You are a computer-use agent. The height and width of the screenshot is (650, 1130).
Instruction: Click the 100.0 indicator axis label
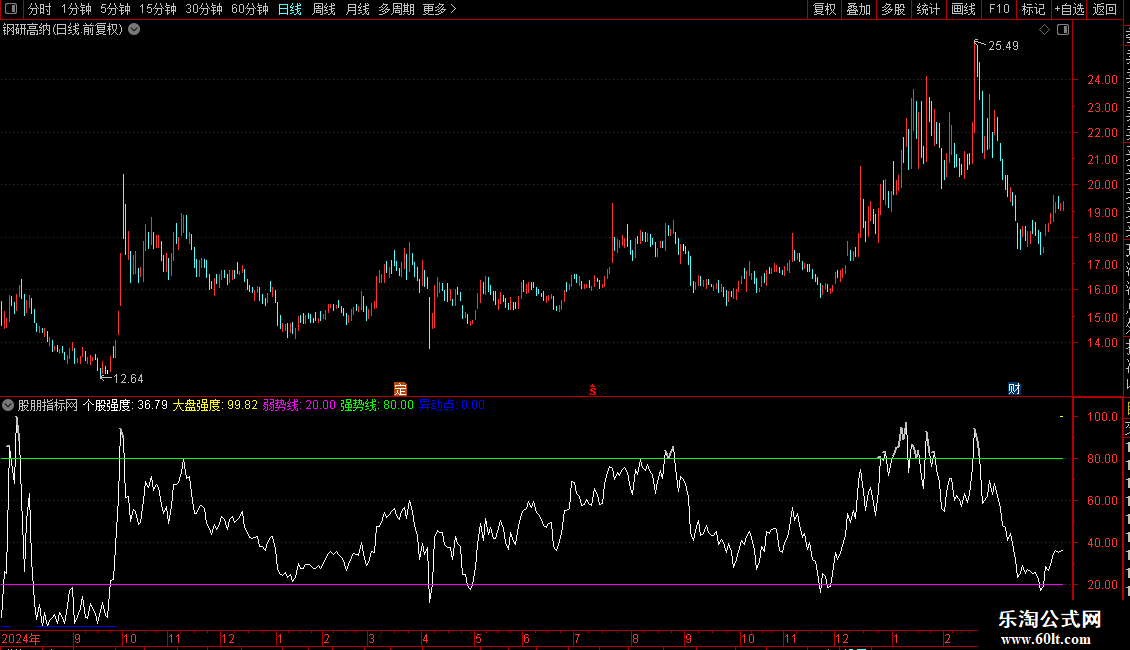[1103, 417]
